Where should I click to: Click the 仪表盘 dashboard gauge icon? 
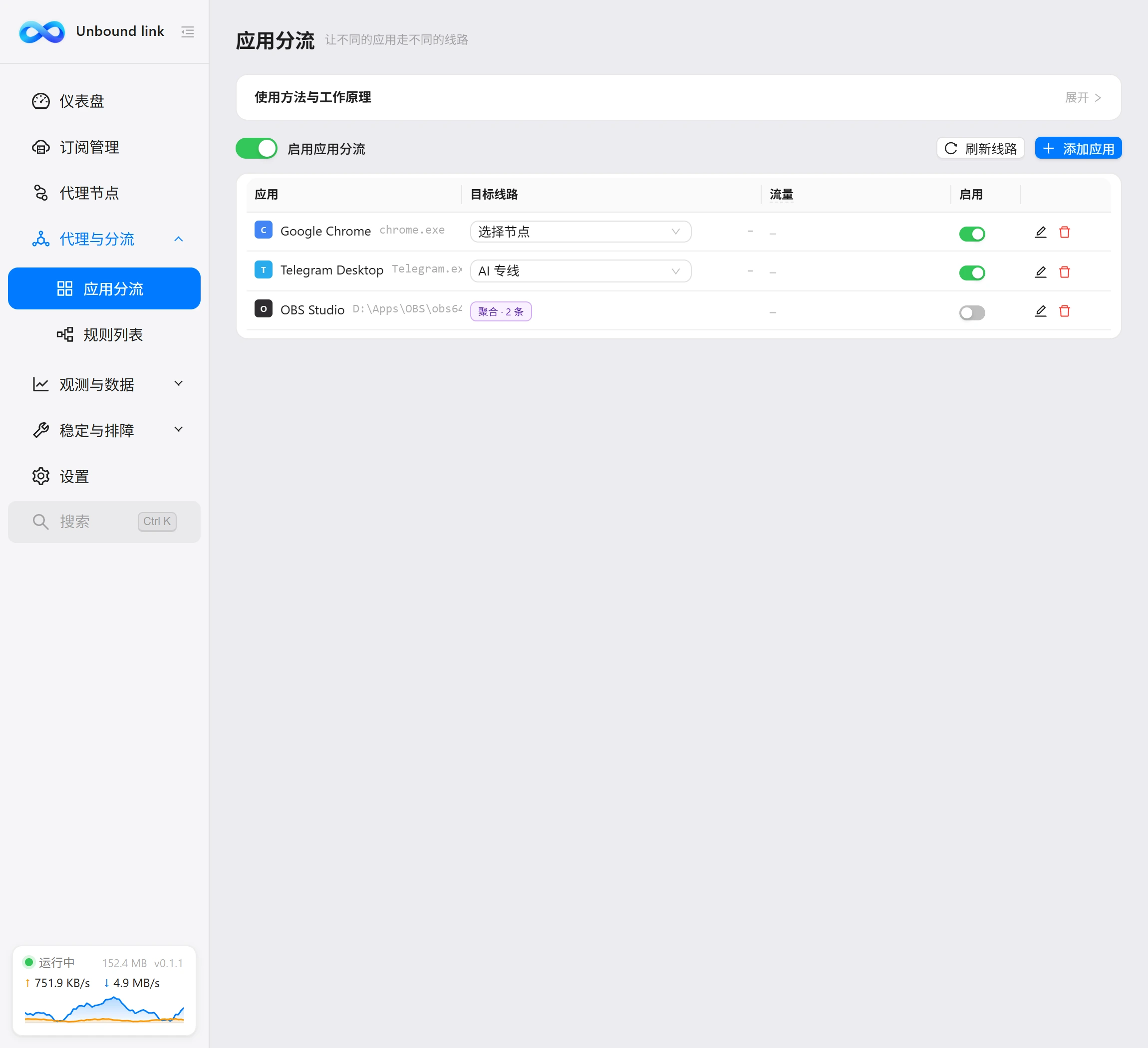pyautogui.click(x=40, y=101)
